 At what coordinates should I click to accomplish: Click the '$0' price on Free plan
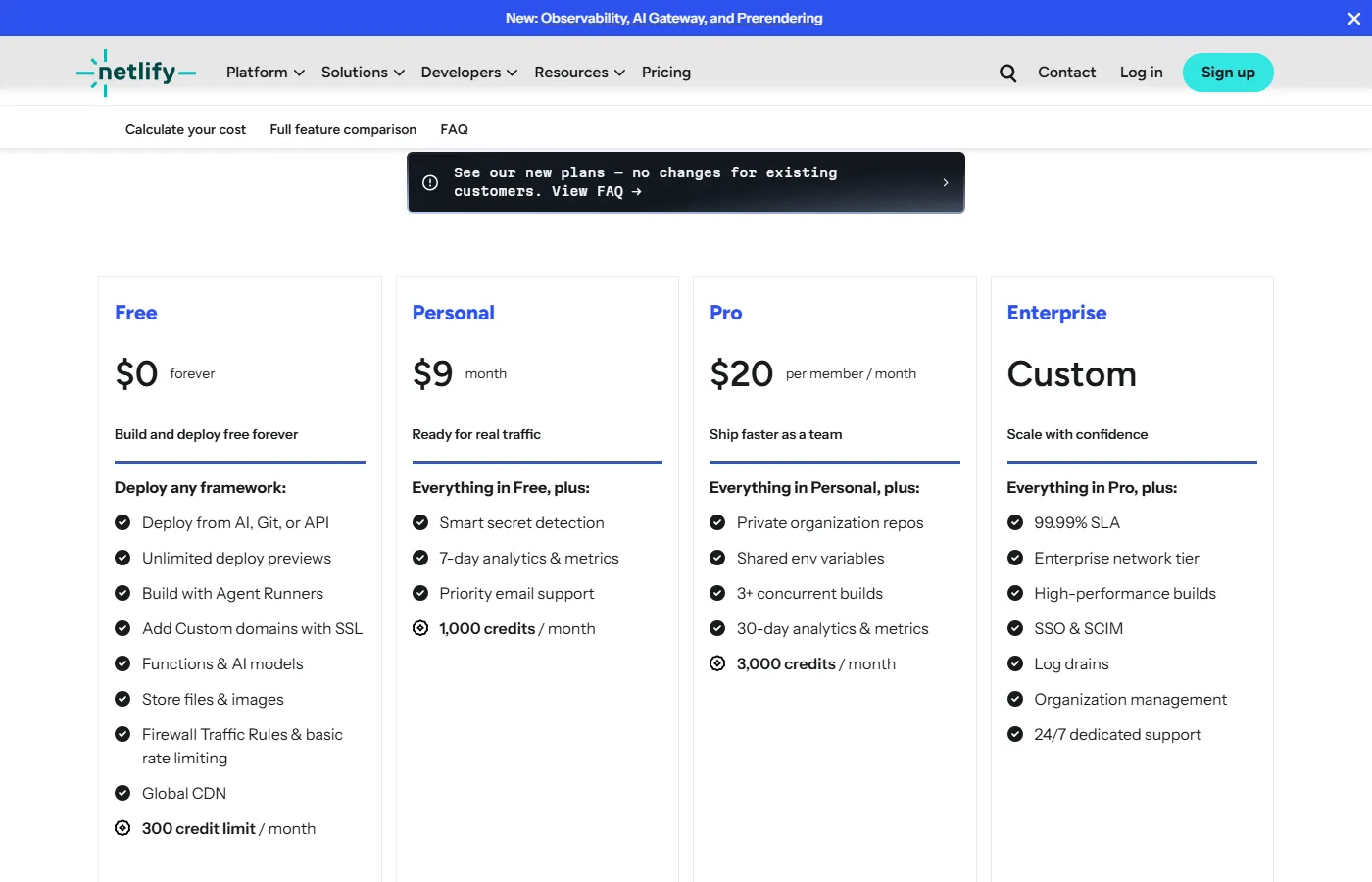tap(136, 373)
